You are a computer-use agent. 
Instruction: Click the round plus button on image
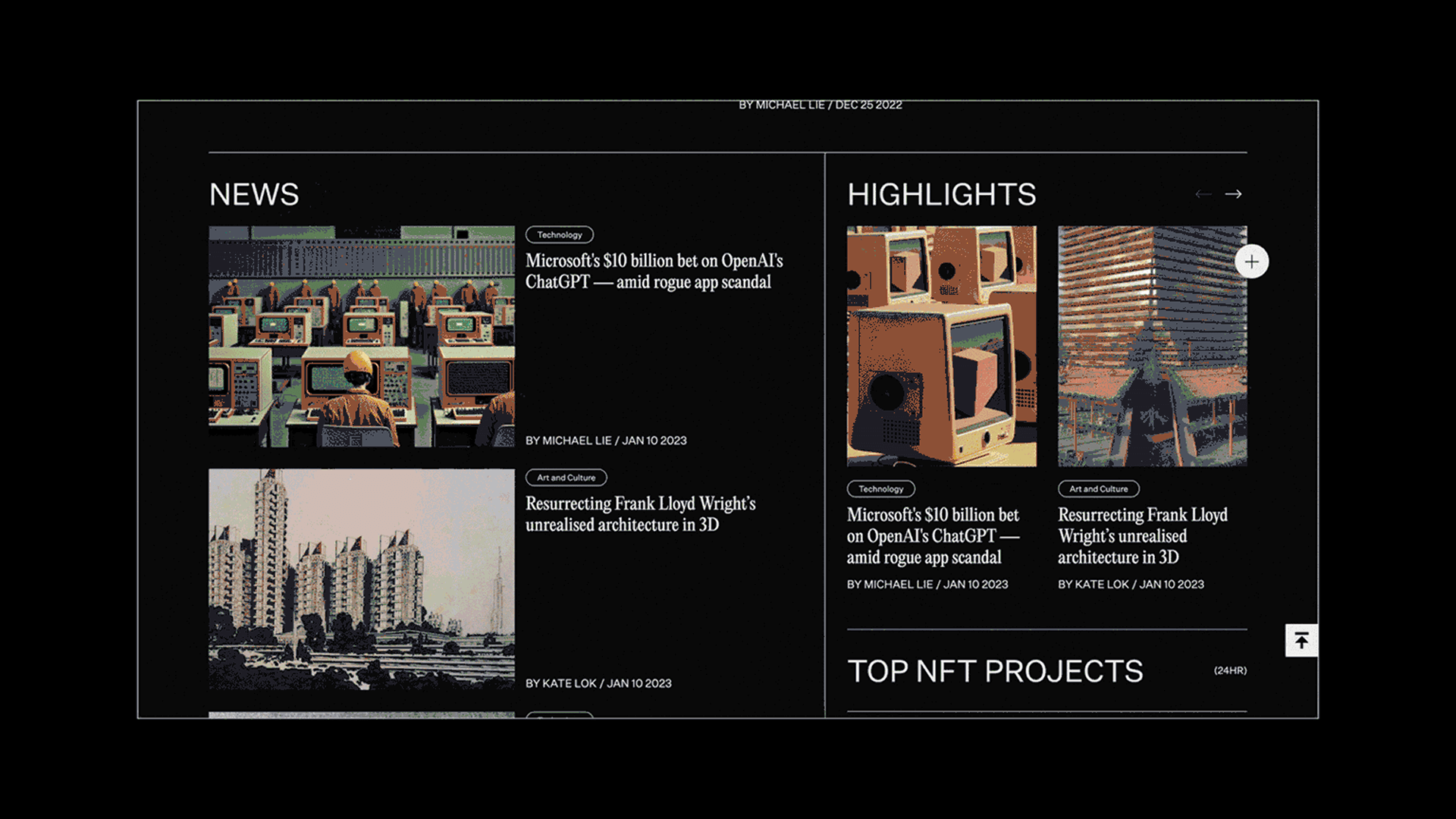click(1251, 262)
